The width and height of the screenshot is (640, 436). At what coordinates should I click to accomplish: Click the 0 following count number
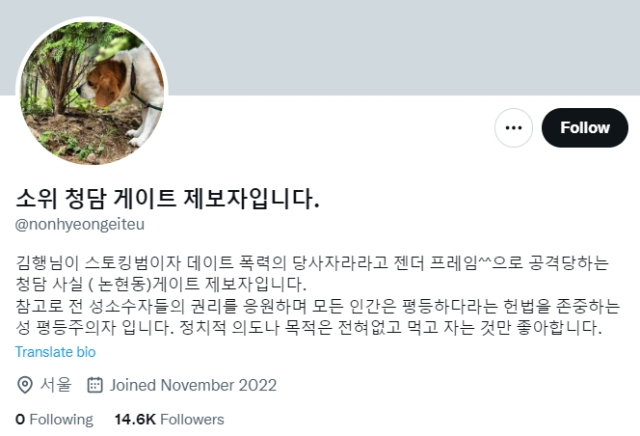point(20,419)
